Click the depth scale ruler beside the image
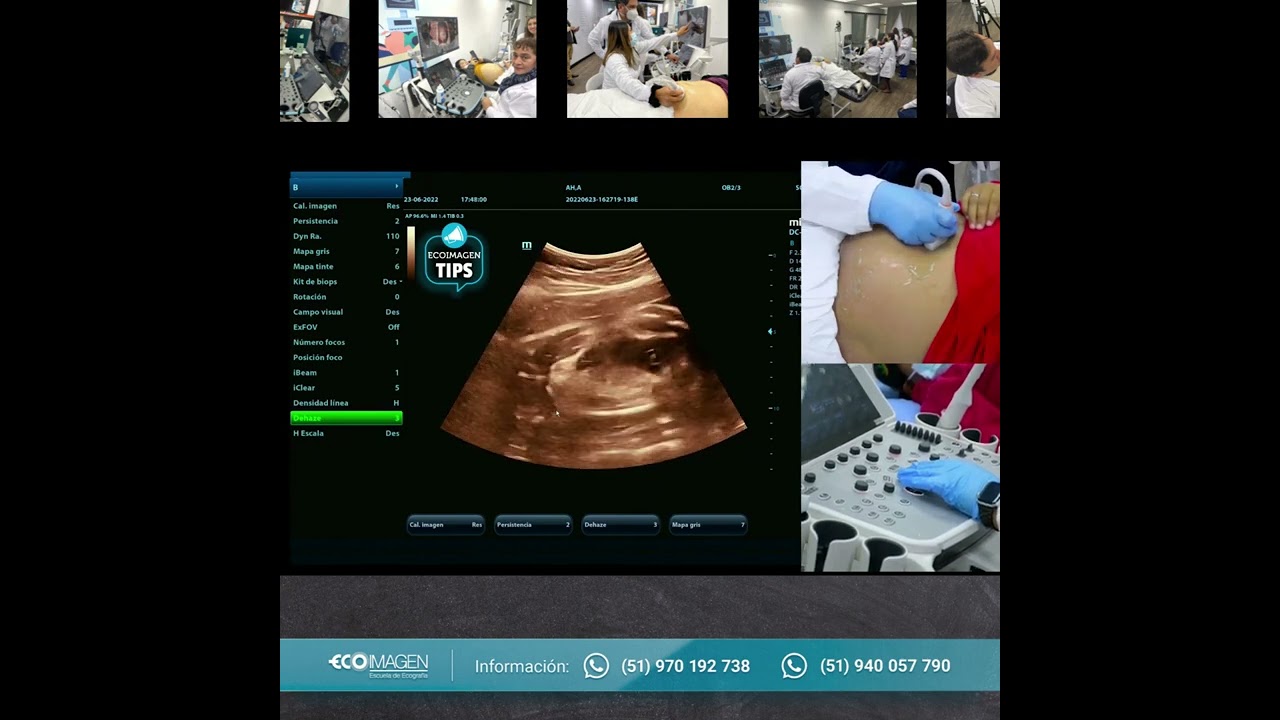This screenshot has width=1280, height=720. [x=771, y=362]
